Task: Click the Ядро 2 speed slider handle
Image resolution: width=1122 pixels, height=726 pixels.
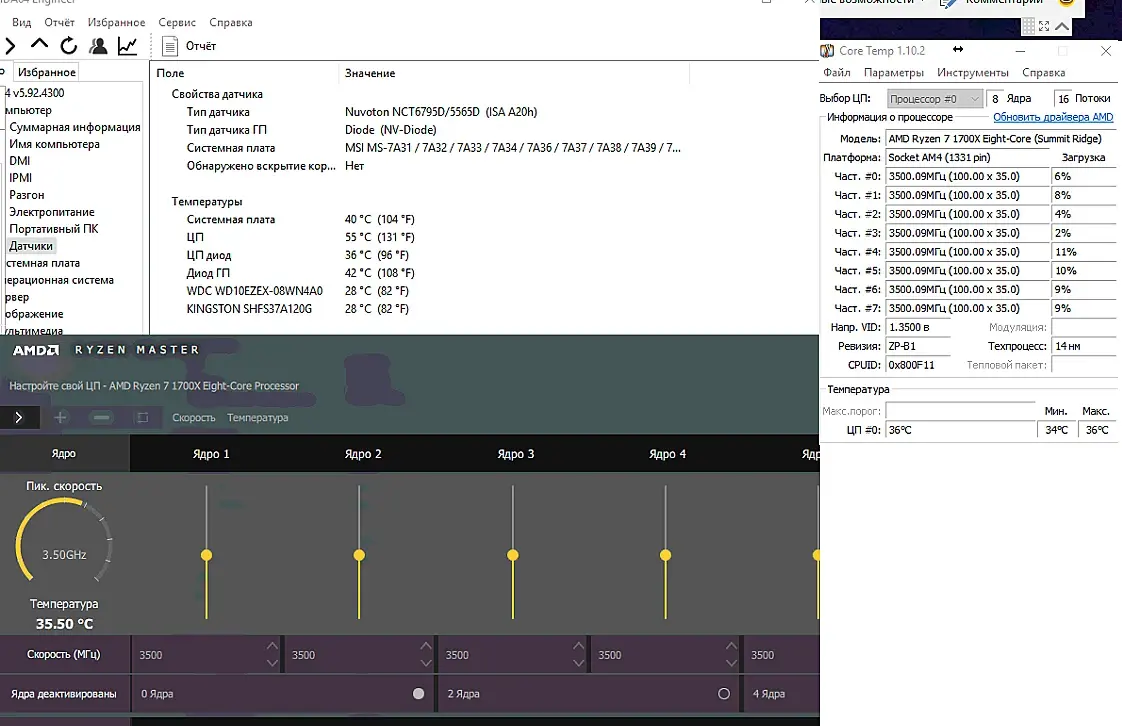Action: click(x=359, y=555)
